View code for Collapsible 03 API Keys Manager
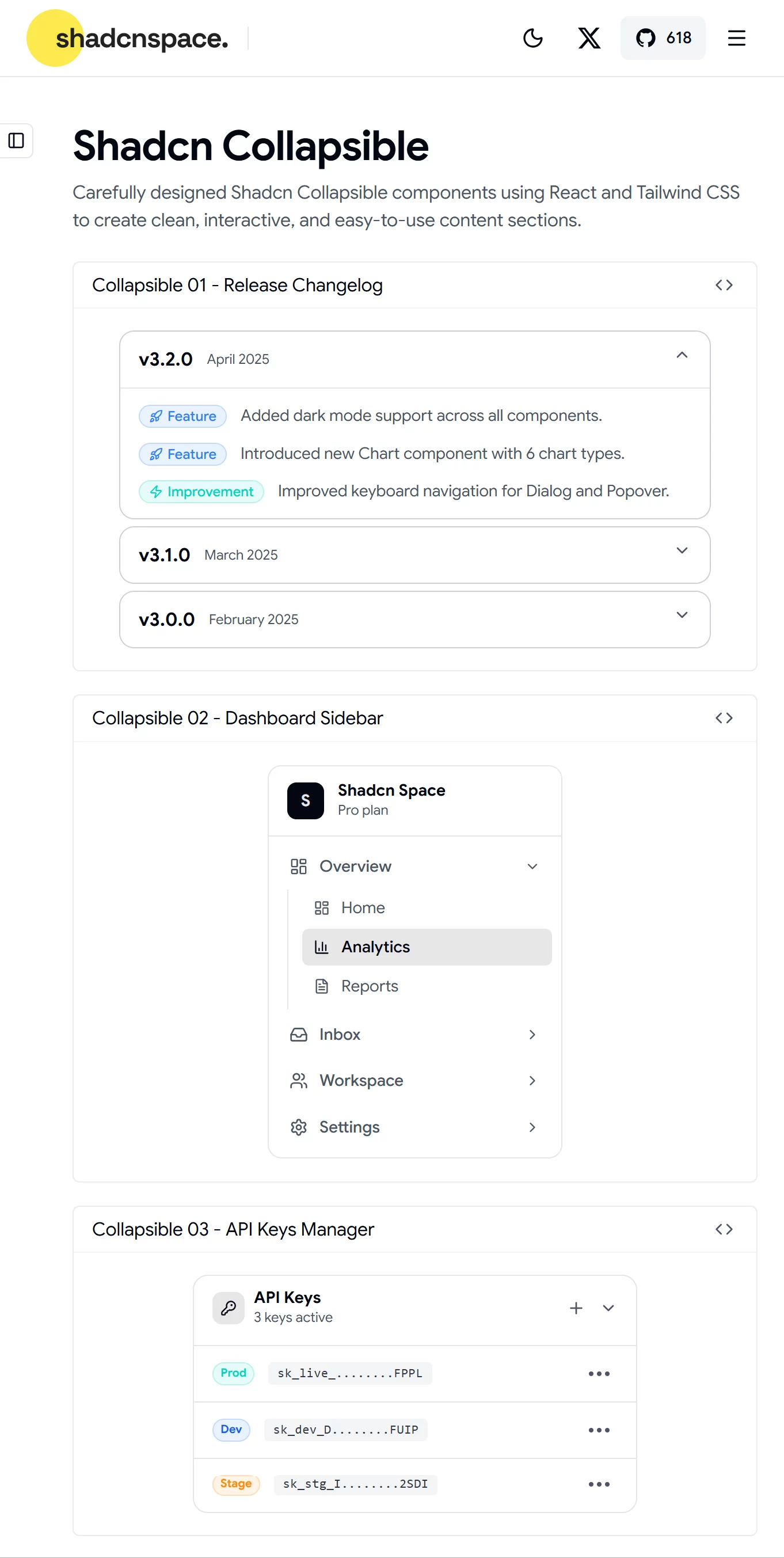The image size is (784, 1558). 724,1229
